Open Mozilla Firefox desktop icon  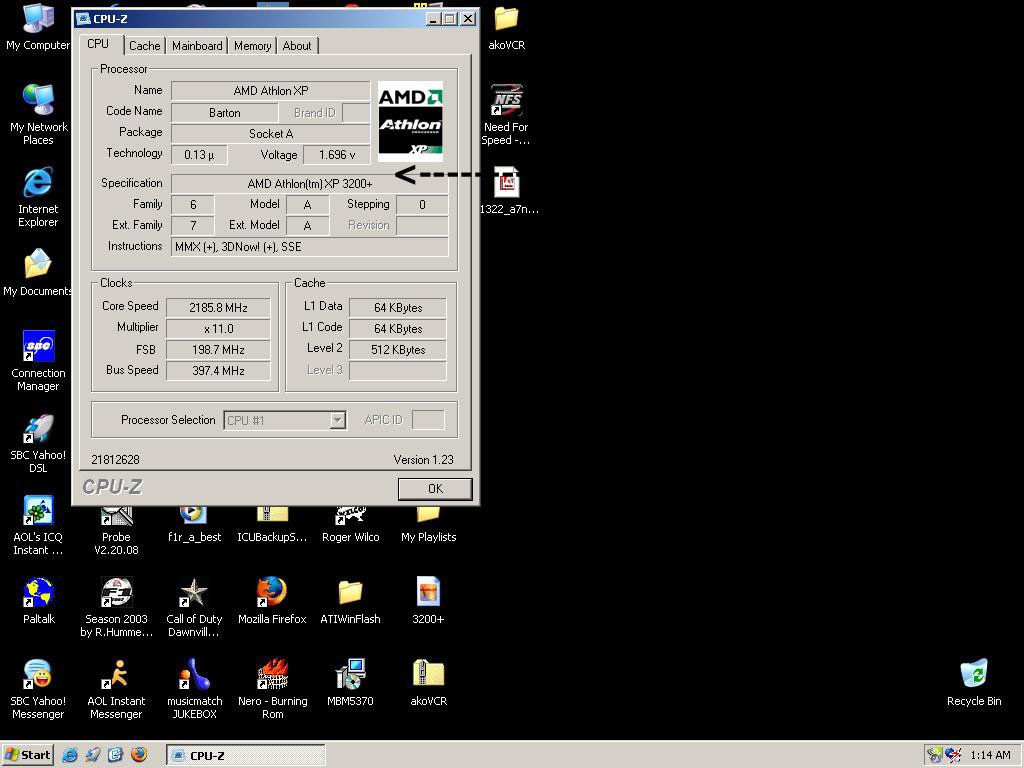pos(271,593)
